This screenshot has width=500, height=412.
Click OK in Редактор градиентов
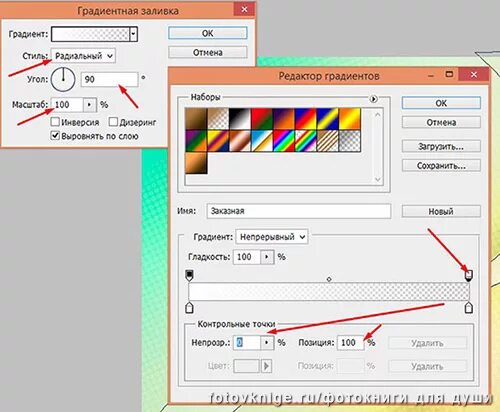441,103
